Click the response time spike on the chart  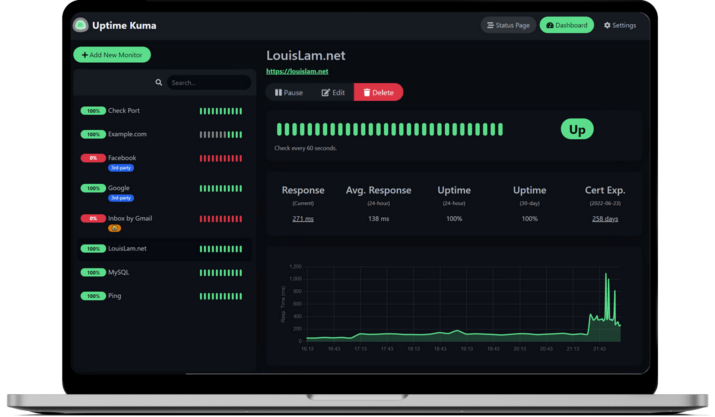(x=605, y=276)
